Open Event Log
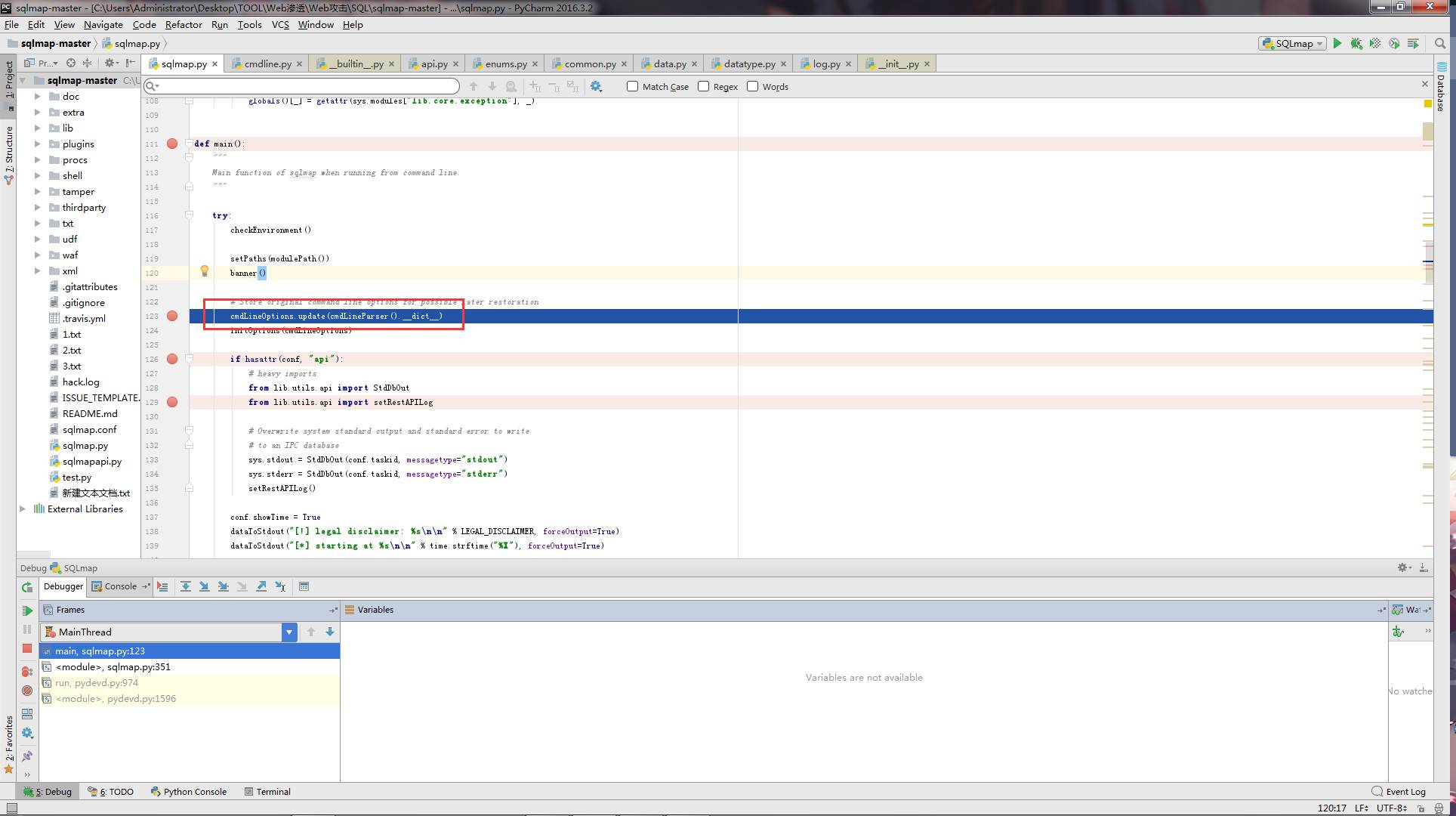 tap(1399, 792)
